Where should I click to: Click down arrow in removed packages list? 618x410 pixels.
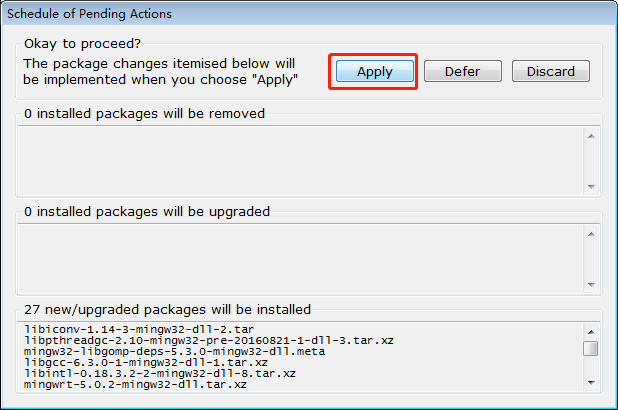(x=591, y=187)
